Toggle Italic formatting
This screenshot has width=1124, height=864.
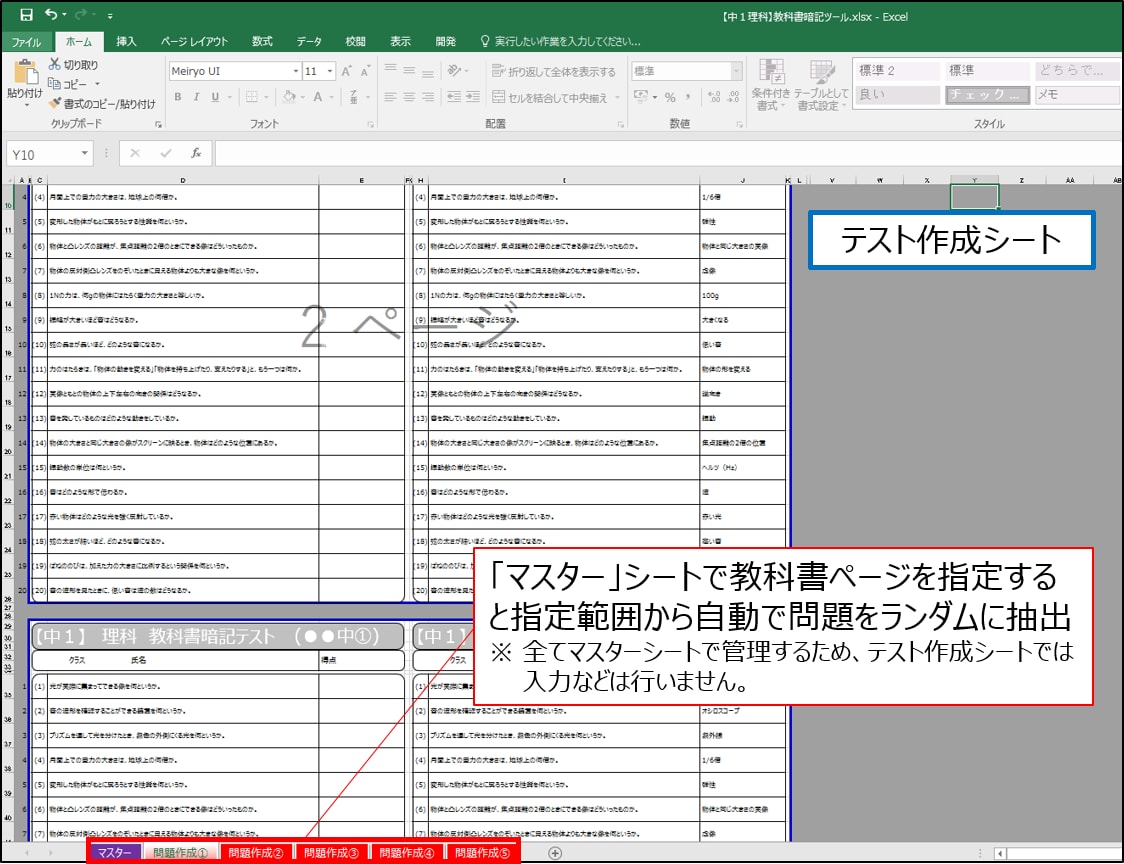tap(196, 97)
